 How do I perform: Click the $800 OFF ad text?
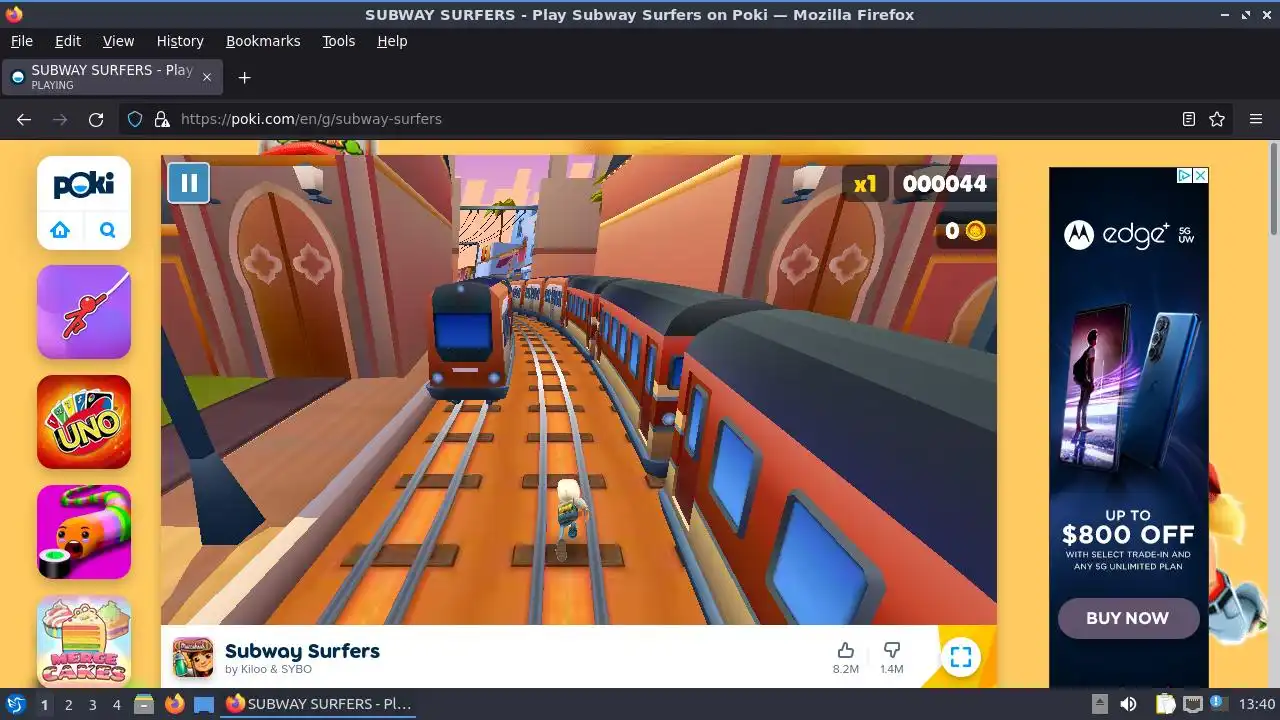[1128, 534]
